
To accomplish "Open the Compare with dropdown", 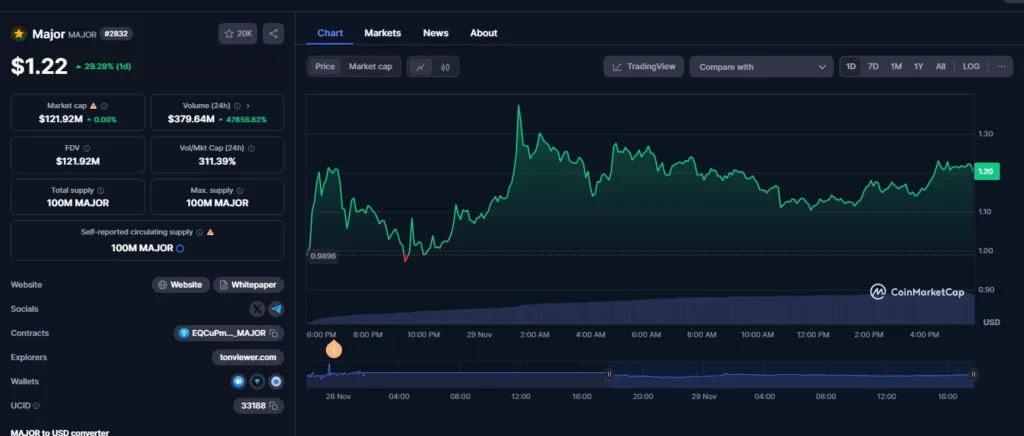I will 761,67.
